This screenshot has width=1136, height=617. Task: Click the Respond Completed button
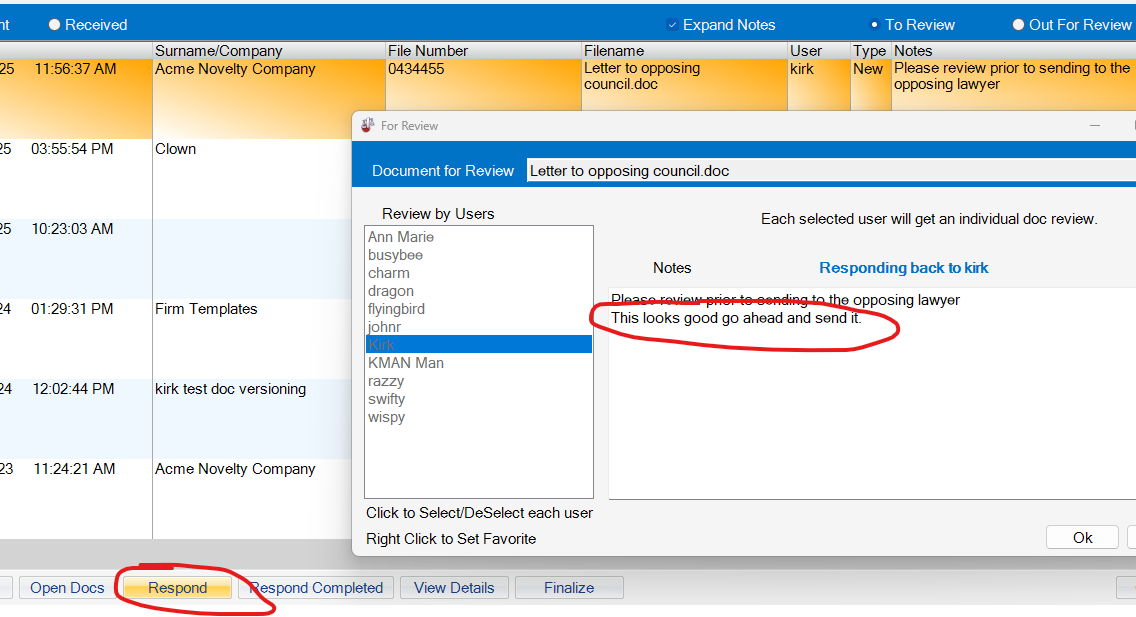[x=316, y=588]
